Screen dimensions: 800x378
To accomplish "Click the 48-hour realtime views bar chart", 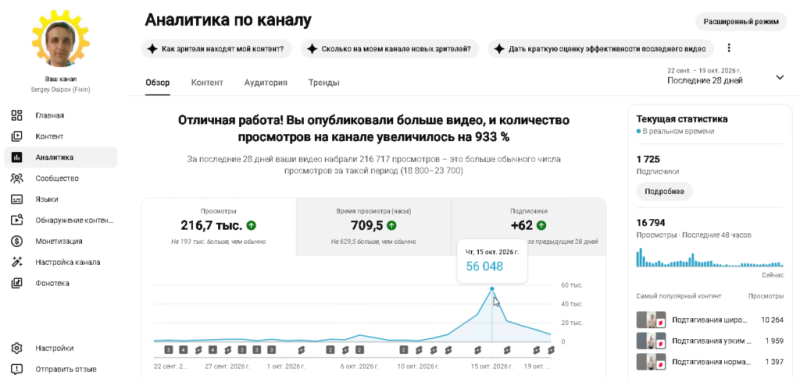I will [710, 258].
